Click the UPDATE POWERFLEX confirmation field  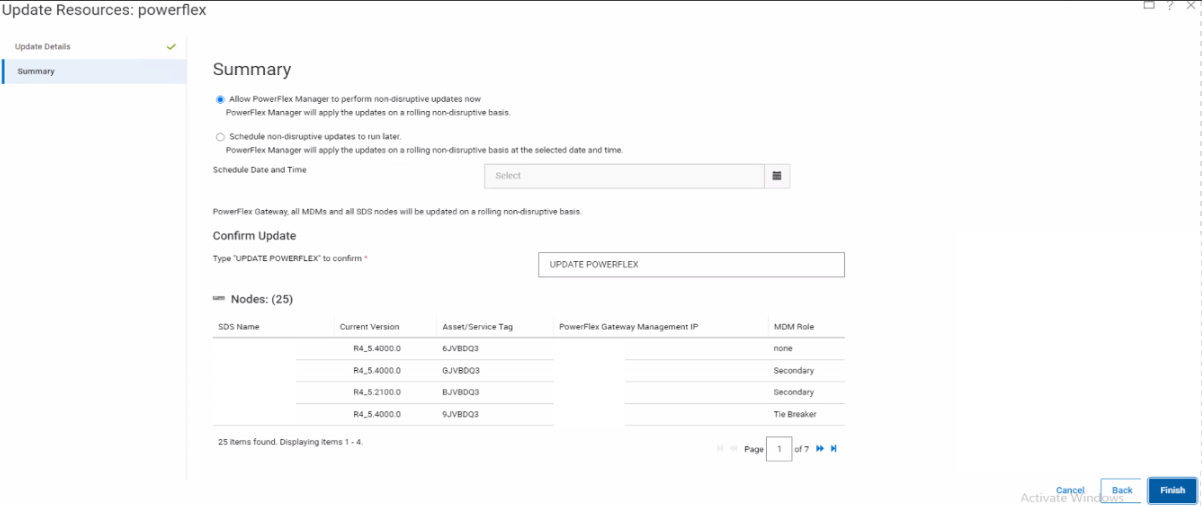[x=691, y=264]
